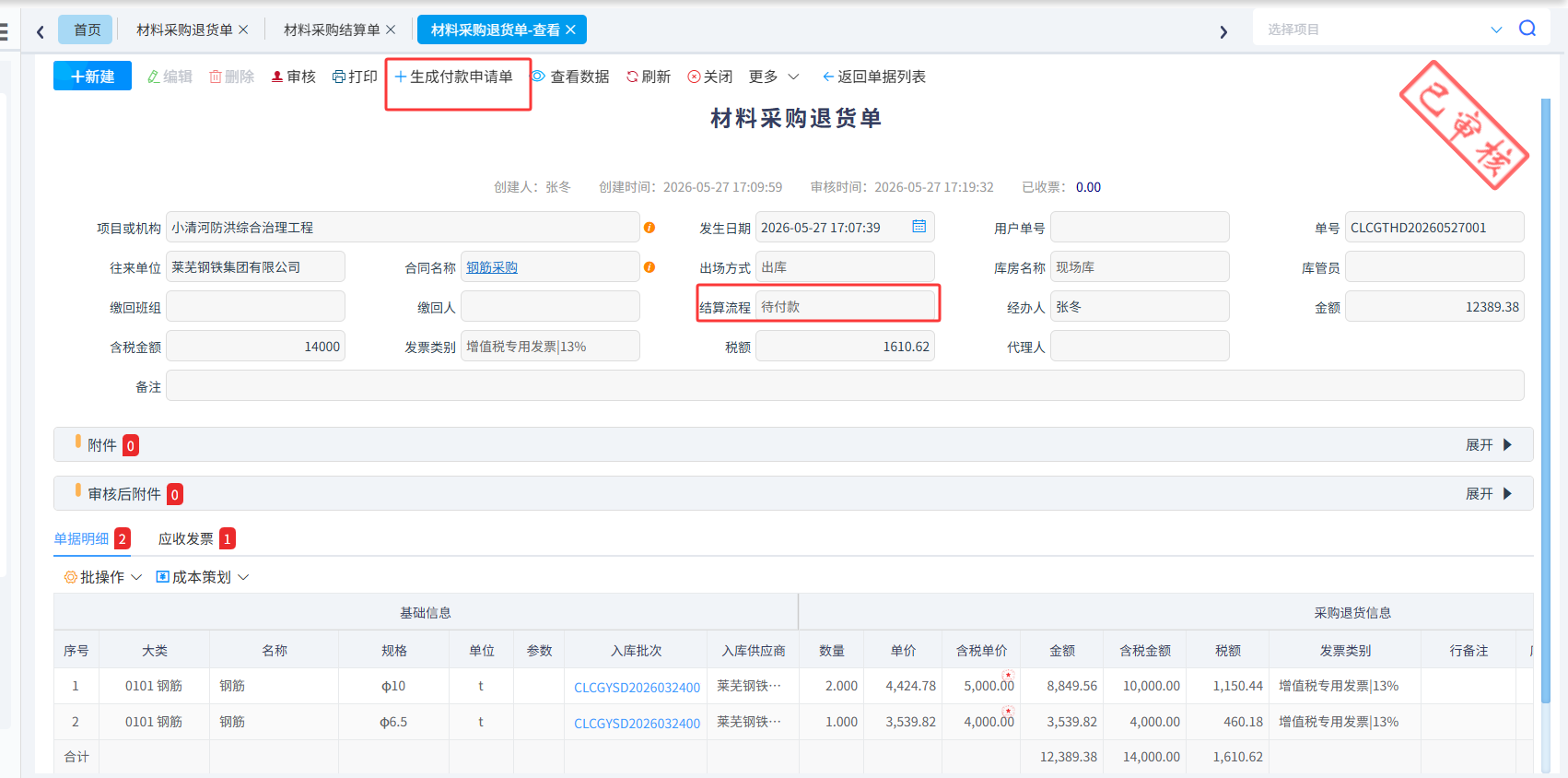Switch to the 首页 tab
1568x778 pixels.
86,29
